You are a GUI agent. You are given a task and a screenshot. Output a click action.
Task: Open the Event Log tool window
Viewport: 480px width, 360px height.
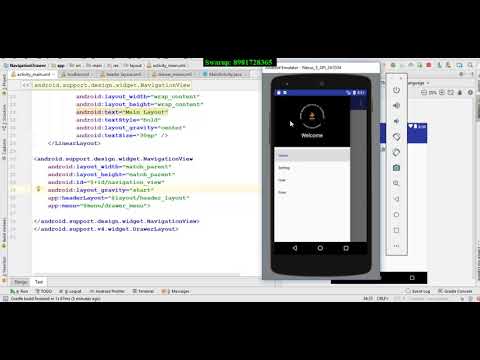coord(418,291)
